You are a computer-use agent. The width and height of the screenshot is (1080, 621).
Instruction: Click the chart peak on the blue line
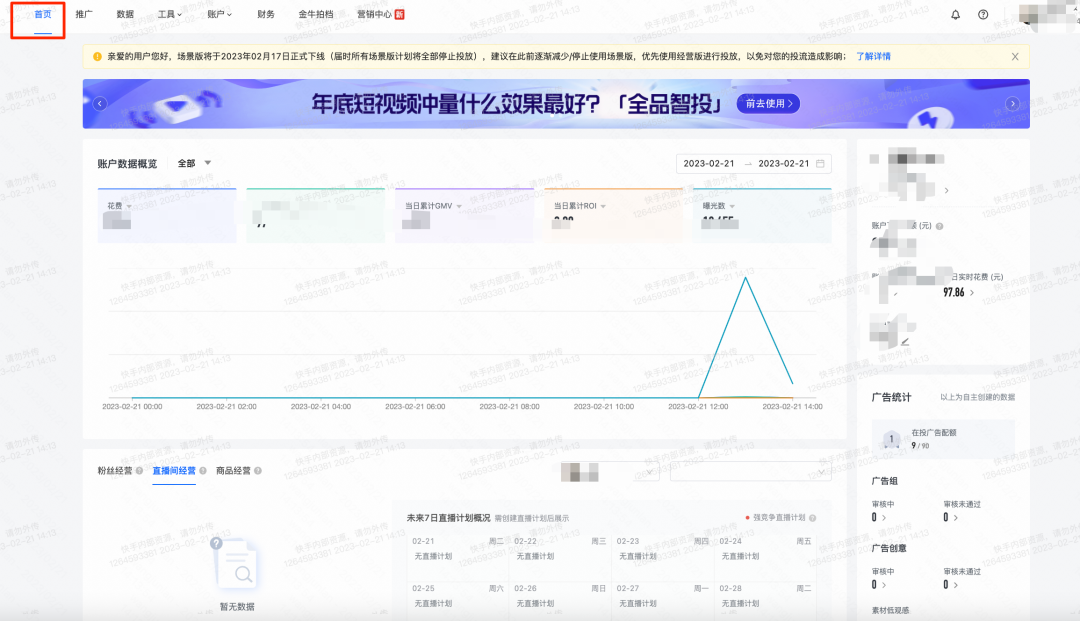pyautogui.click(x=745, y=278)
